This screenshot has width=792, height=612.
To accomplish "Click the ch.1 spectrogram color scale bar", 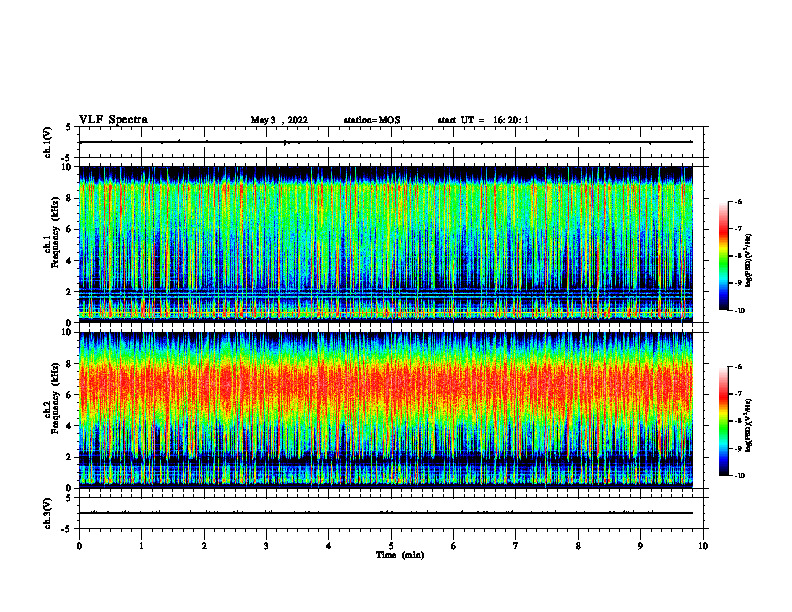I will click(723, 256).
